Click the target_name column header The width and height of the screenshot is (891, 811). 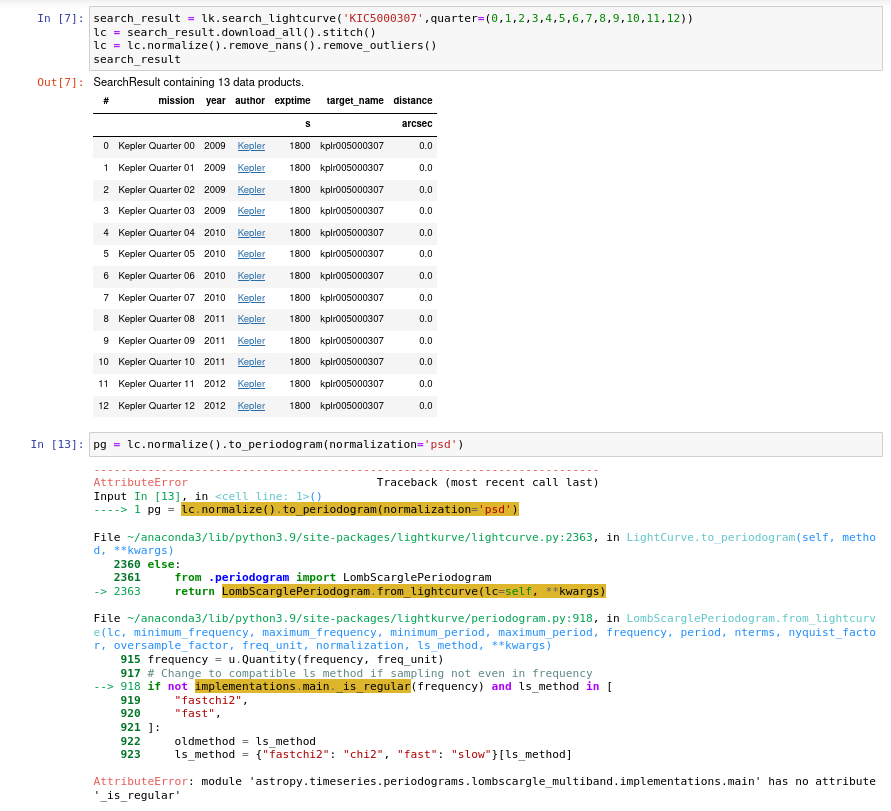coord(354,100)
